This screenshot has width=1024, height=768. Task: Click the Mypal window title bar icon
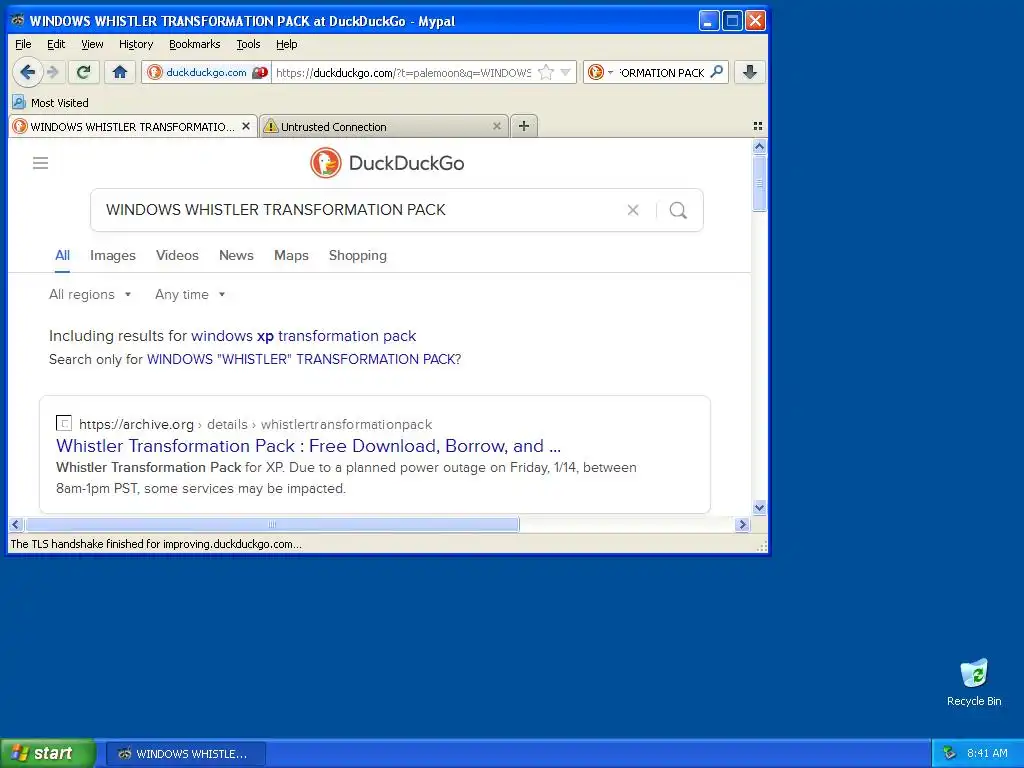point(18,20)
